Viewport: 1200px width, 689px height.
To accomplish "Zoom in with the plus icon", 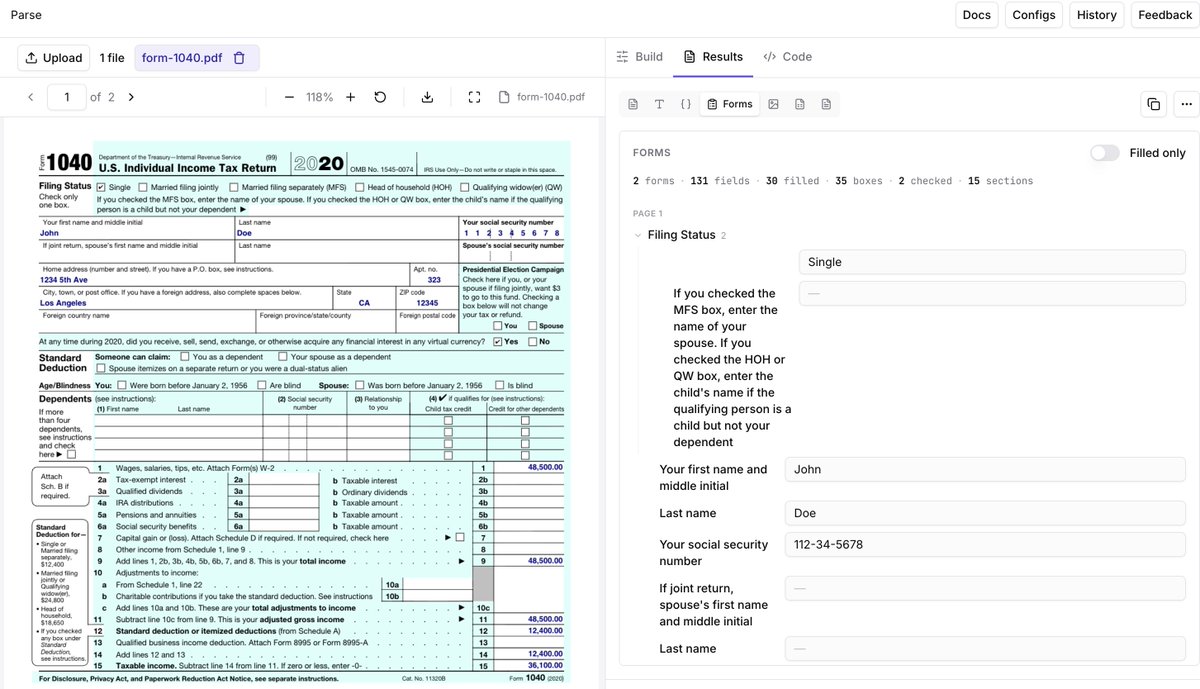I will coord(350,97).
